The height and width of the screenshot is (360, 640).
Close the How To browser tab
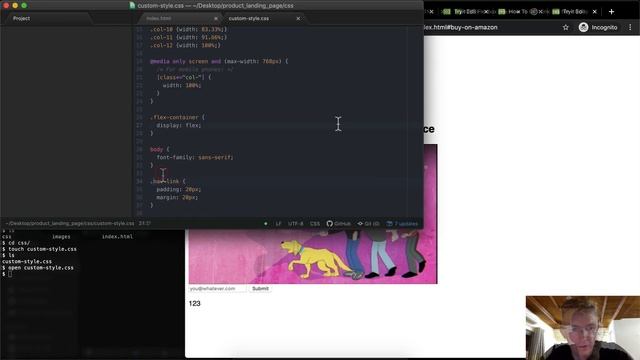[541, 12]
